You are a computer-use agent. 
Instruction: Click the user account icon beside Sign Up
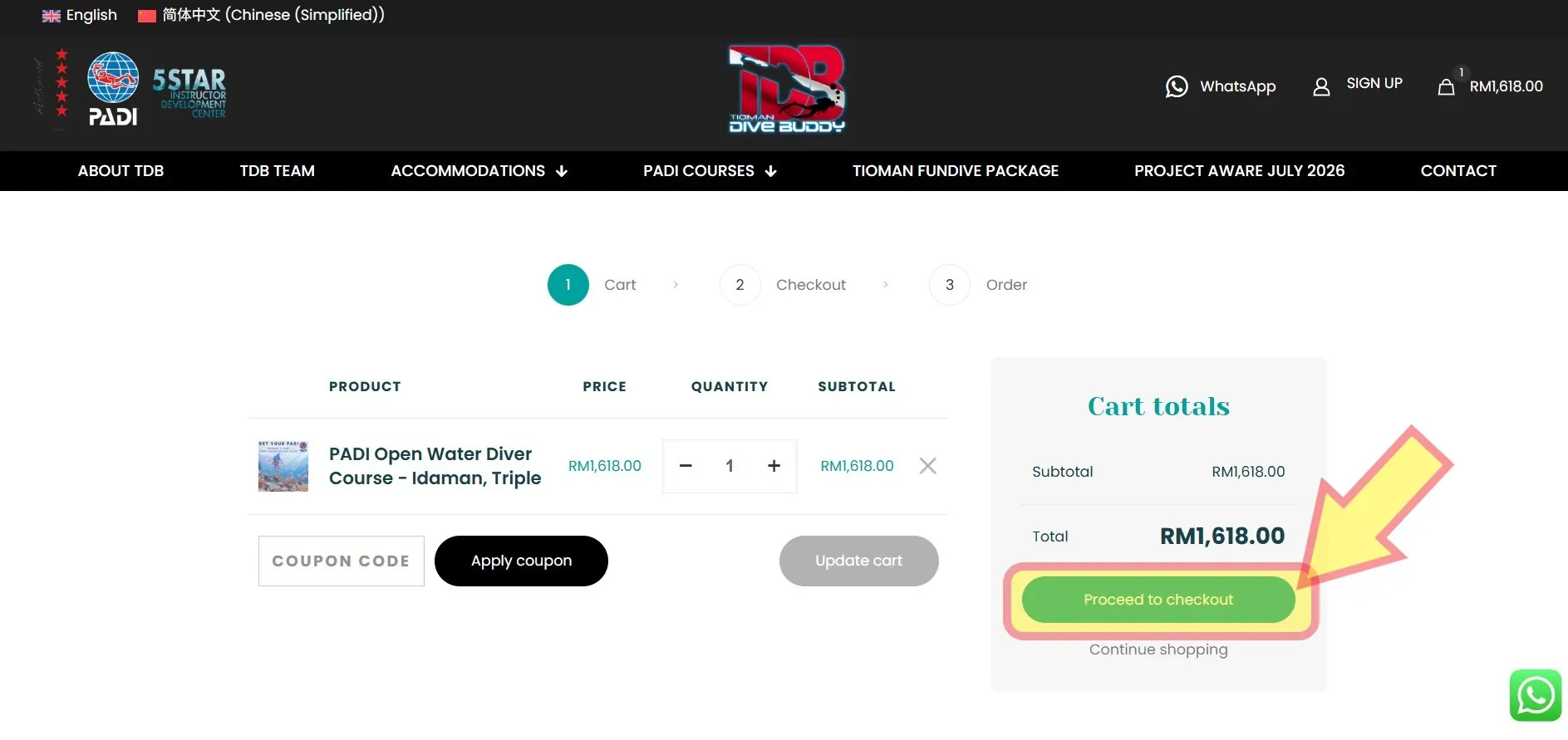pyautogui.click(x=1321, y=86)
